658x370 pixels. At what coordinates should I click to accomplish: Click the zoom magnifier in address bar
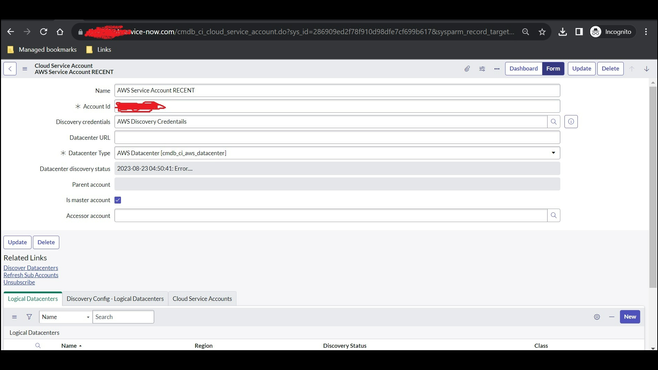[x=525, y=31]
